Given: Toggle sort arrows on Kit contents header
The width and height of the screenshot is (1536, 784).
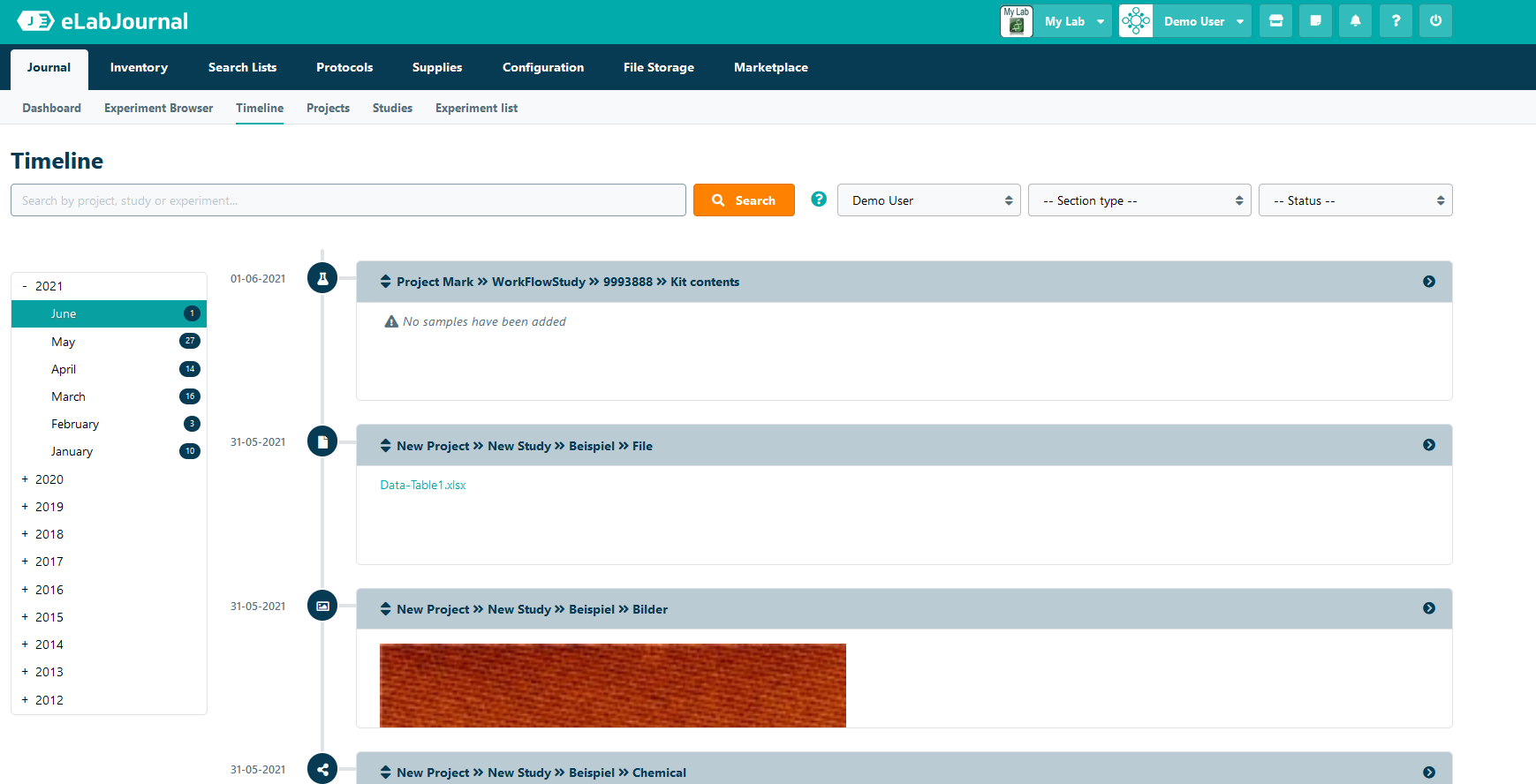Looking at the screenshot, I should tap(385, 282).
